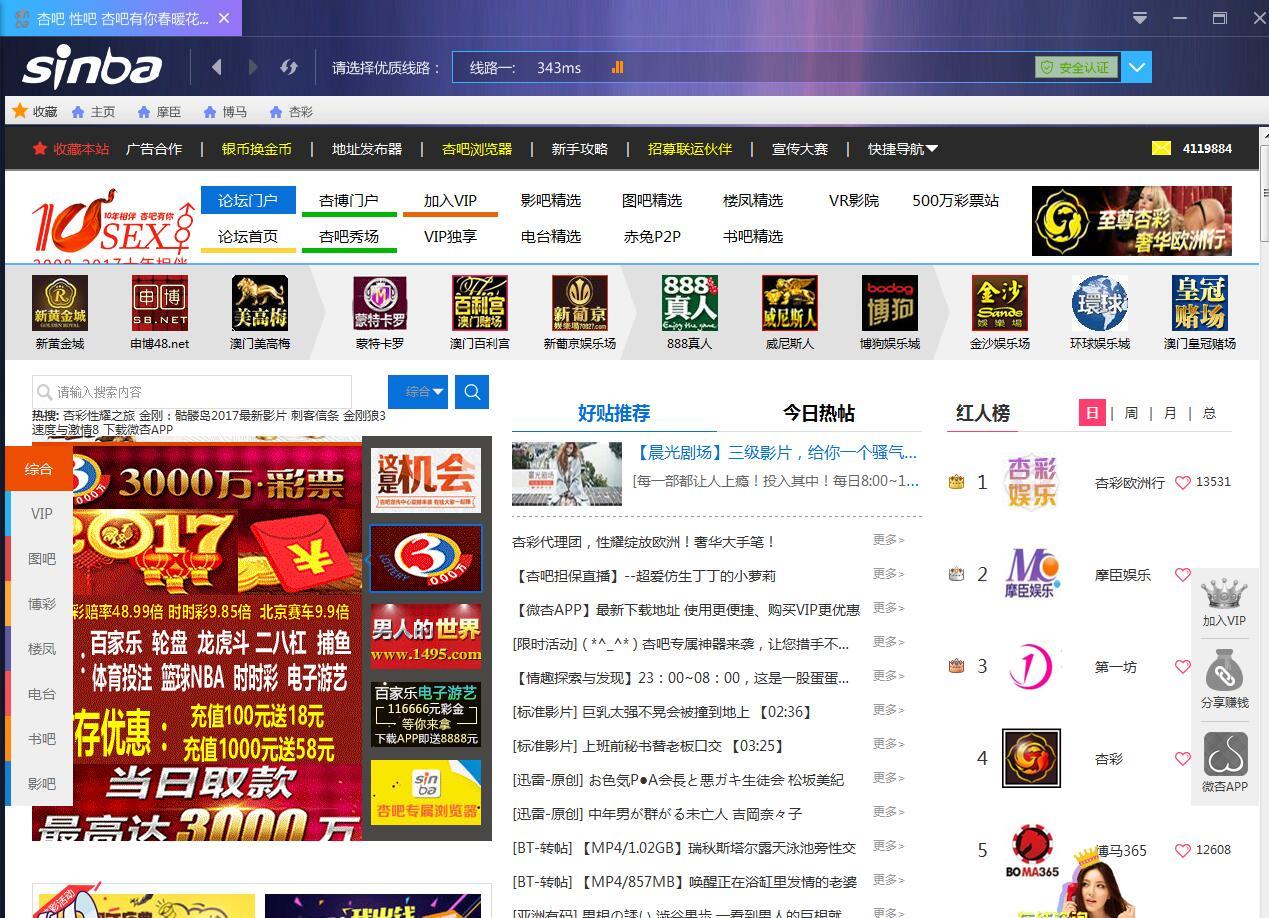This screenshot has height=918, width=1269.
Task: Click the browser forward arrow
Action: click(x=253, y=67)
